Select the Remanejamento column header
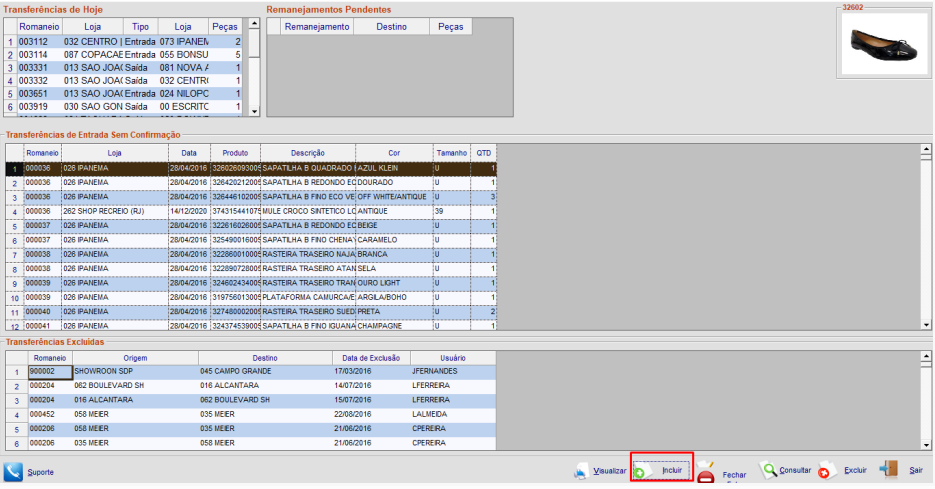Viewport: 935px width, 489px height. [316, 26]
